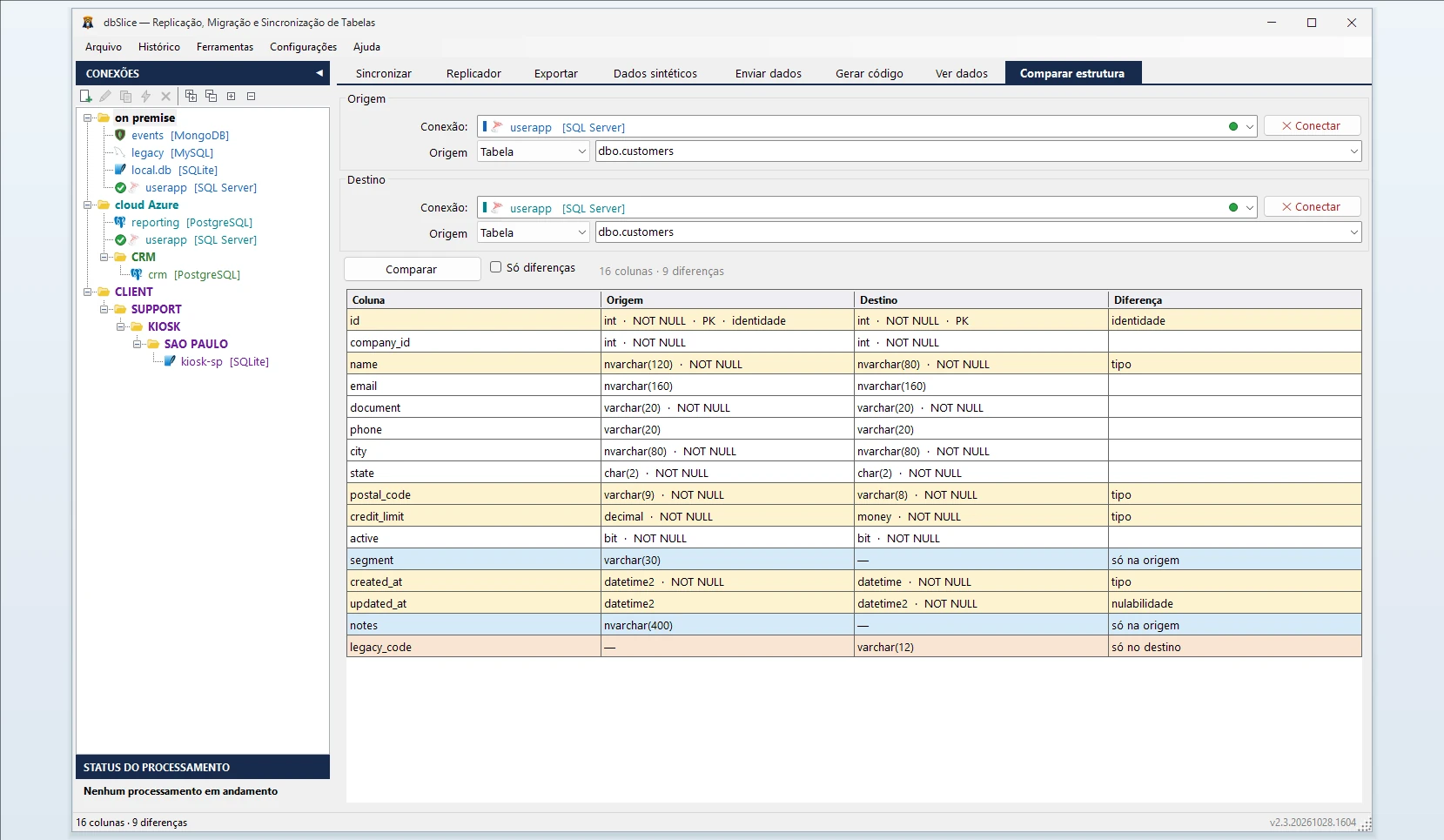Collapse the SAO PAULO folder node
The height and width of the screenshot is (840, 1444).
(138, 344)
